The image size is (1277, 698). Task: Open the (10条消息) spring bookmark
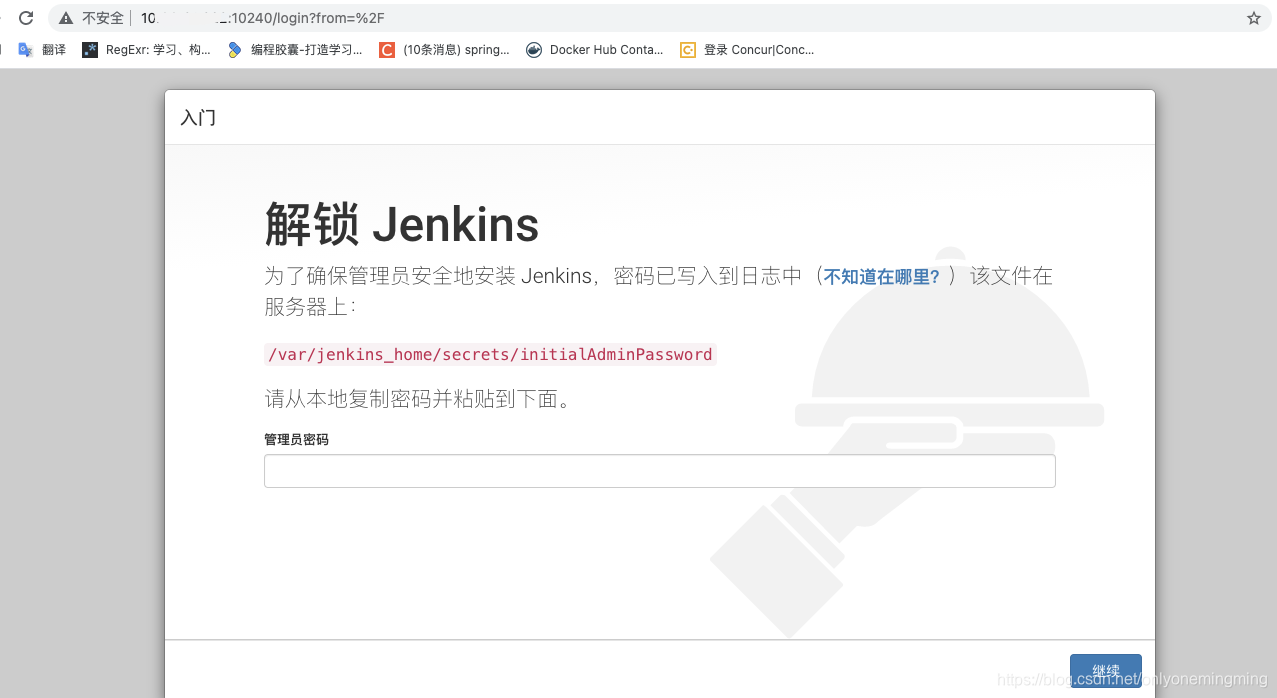tap(445, 49)
